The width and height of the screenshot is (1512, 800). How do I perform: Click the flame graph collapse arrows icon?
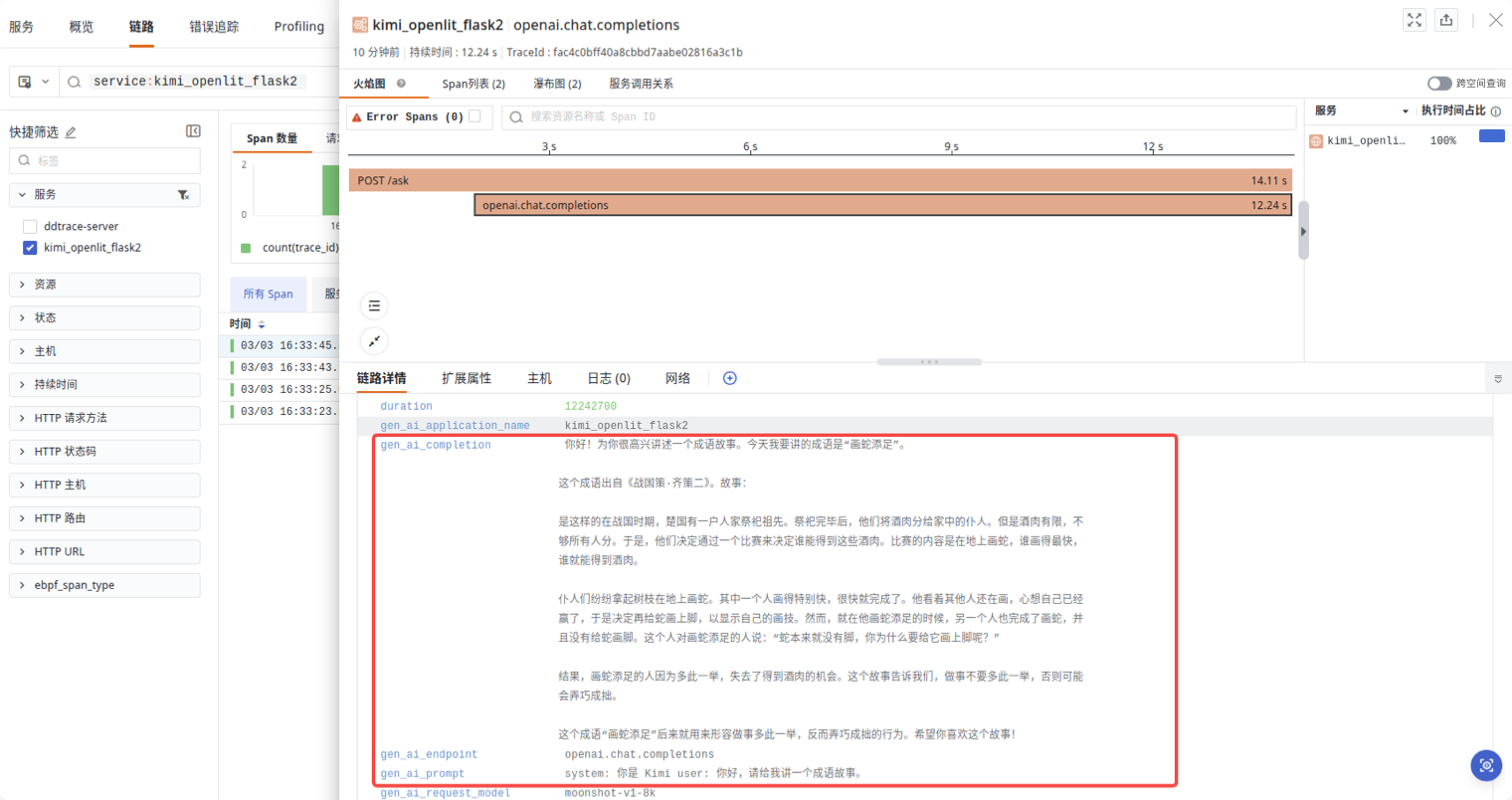click(x=374, y=341)
